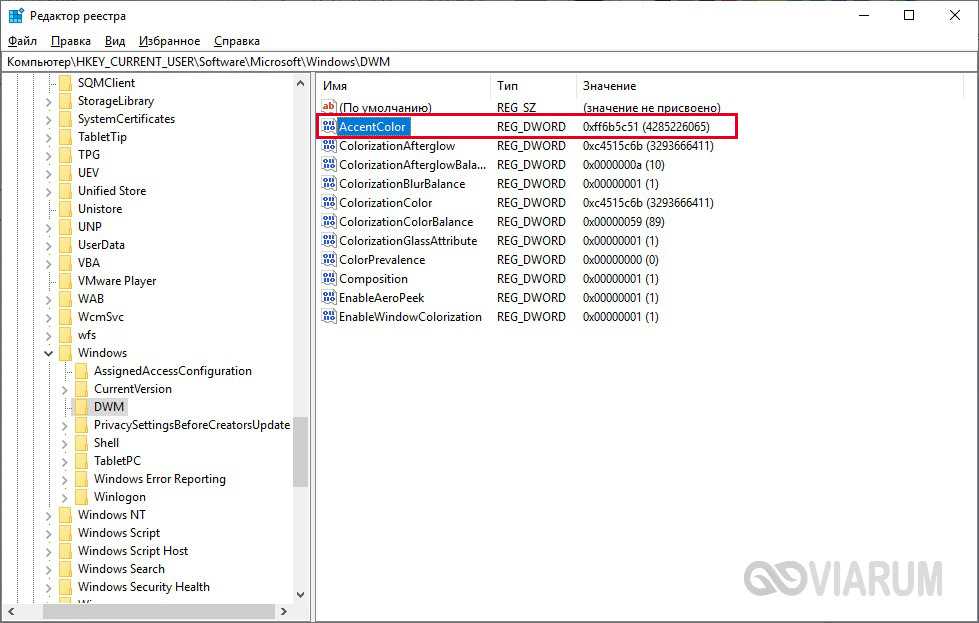Screen dimensions: 979x623
Task: Open the Файл menu
Action: [22, 41]
